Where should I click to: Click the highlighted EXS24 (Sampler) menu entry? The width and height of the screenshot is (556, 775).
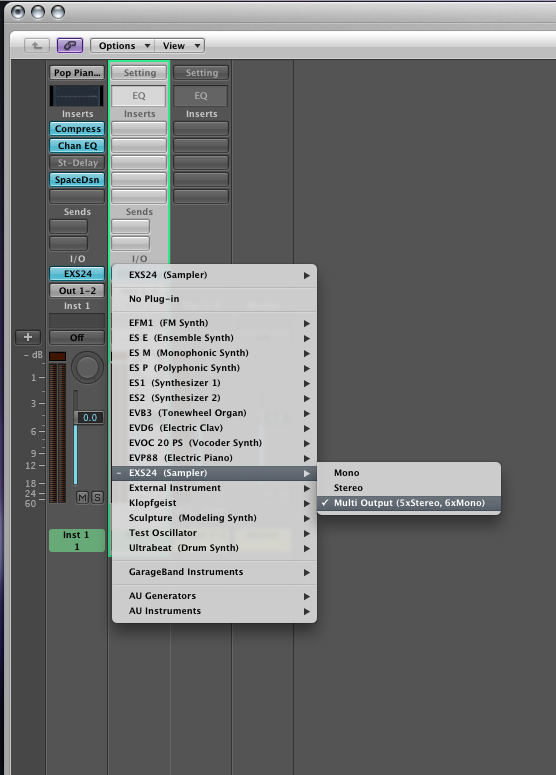click(x=214, y=473)
